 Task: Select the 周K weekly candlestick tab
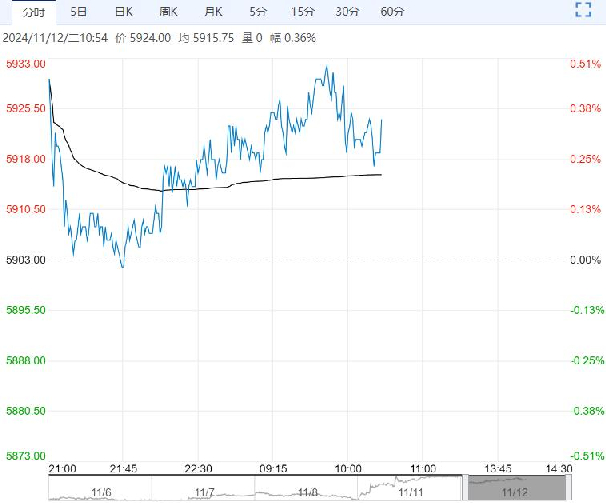coord(169,12)
